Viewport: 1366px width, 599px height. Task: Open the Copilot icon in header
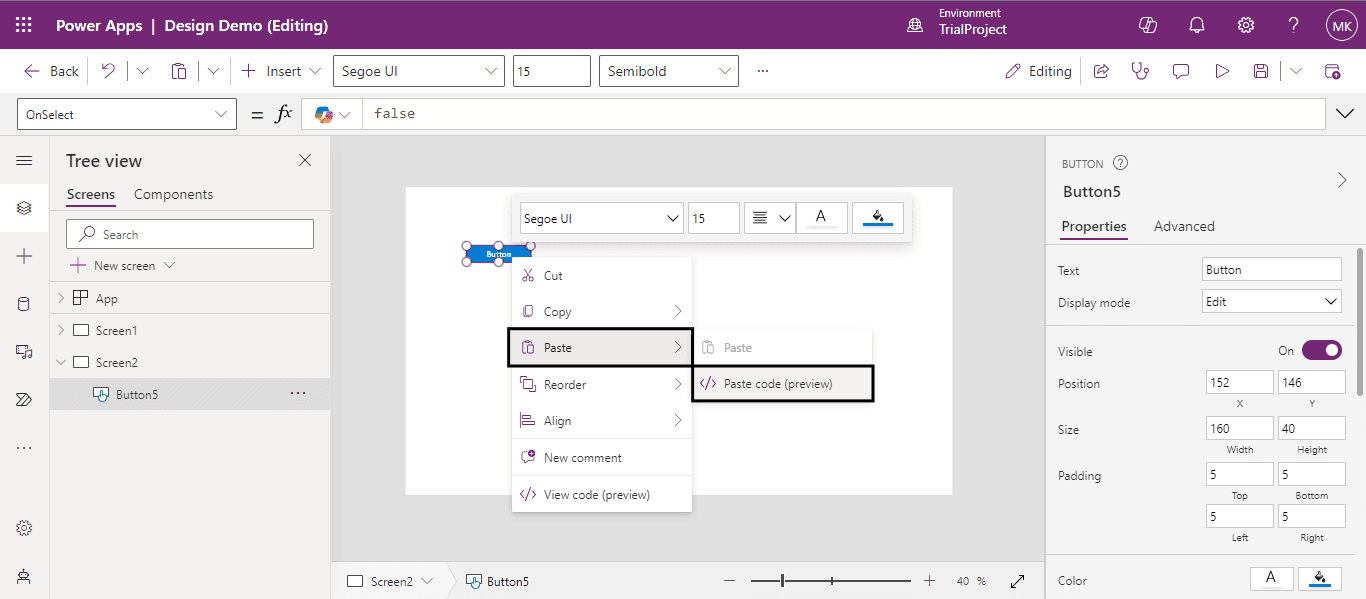1148,25
